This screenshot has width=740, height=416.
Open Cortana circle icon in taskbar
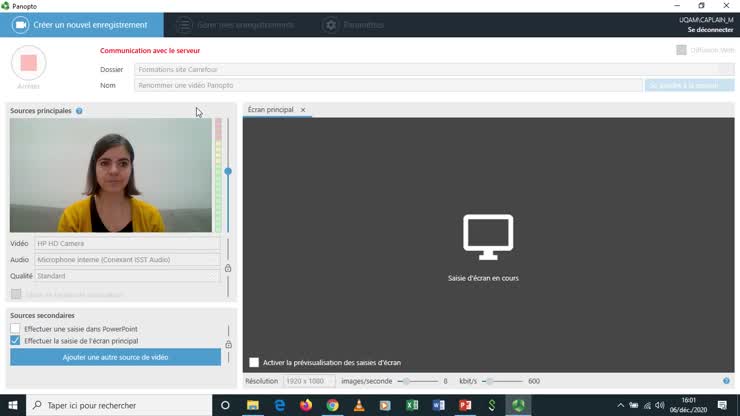tap(225, 405)
